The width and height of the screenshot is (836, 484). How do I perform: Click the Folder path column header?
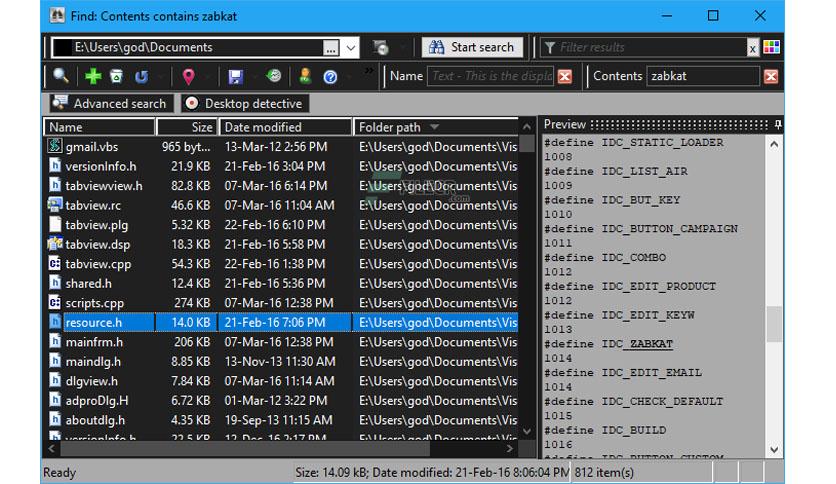click(436, 127)
